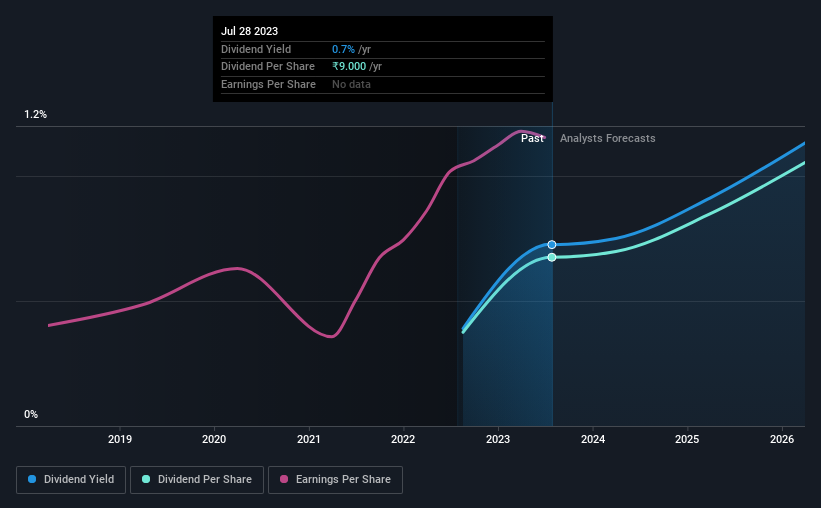The height and width of the screenshot is (508, 821).
Task: Click the 2023 x-axis label
Action: pos(498,439)
